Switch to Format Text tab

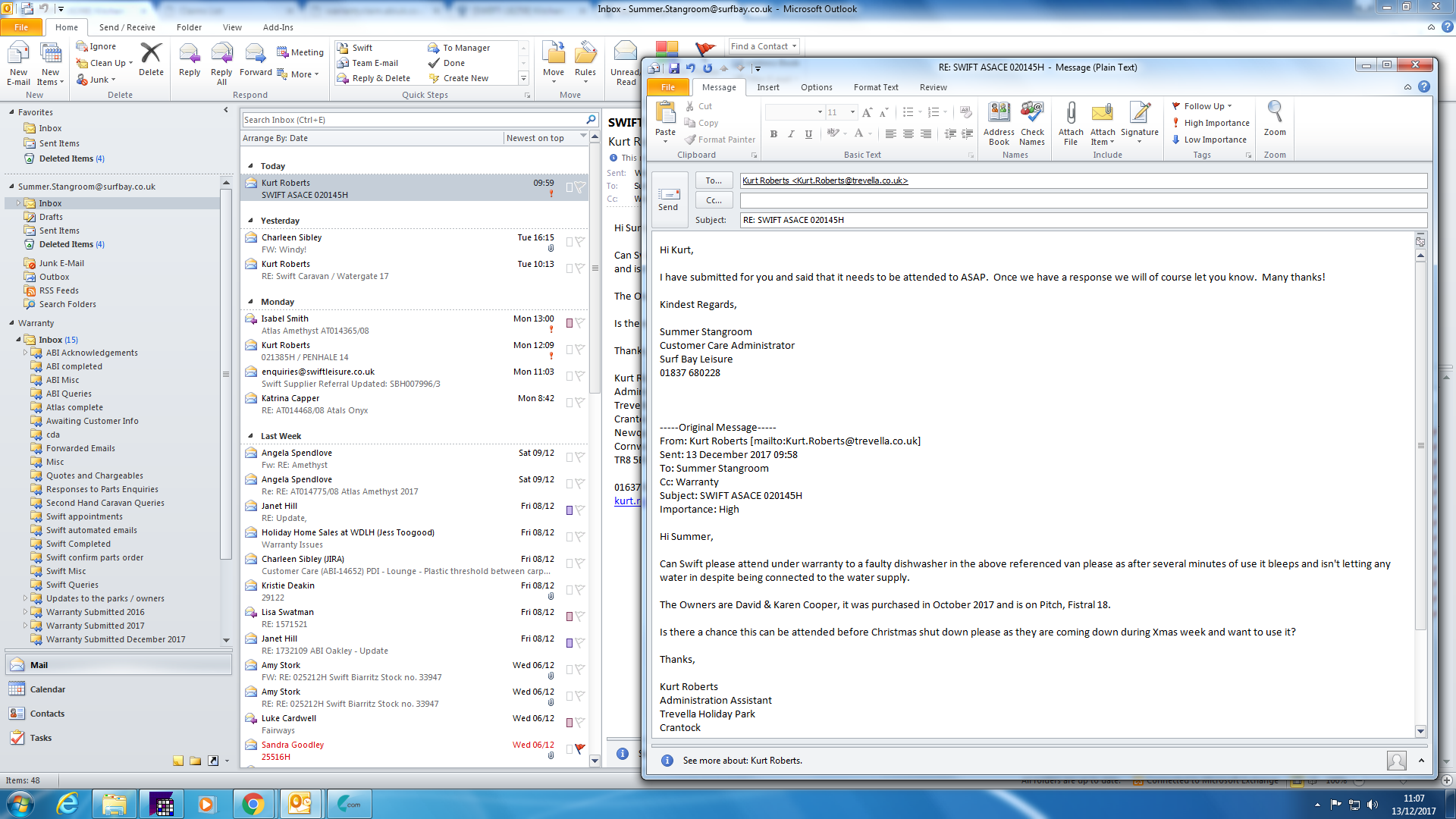875,87
